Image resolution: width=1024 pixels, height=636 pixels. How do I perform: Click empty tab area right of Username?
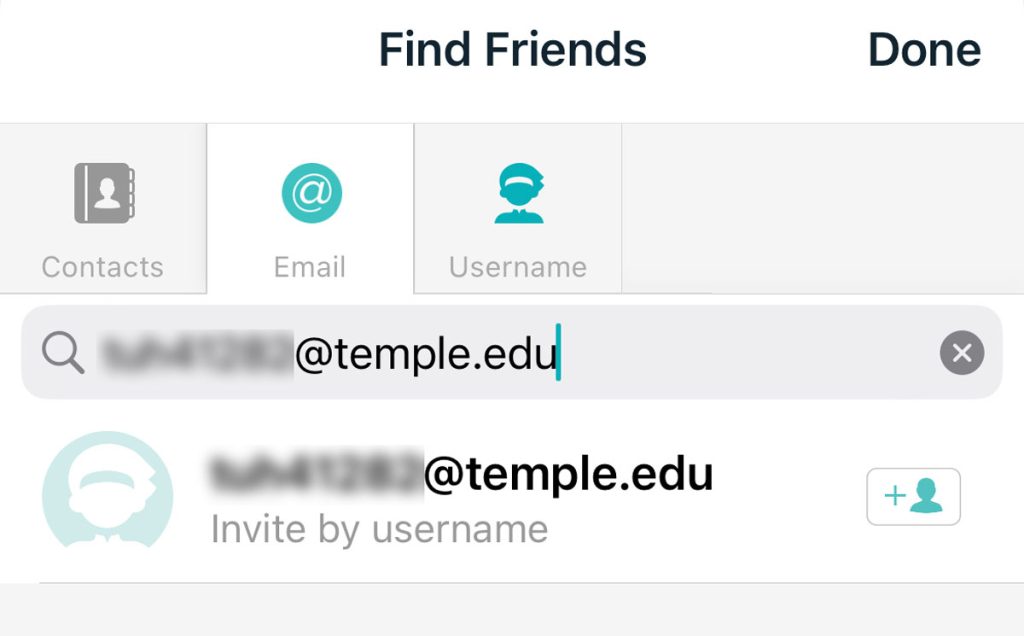[x=820, y=208]
